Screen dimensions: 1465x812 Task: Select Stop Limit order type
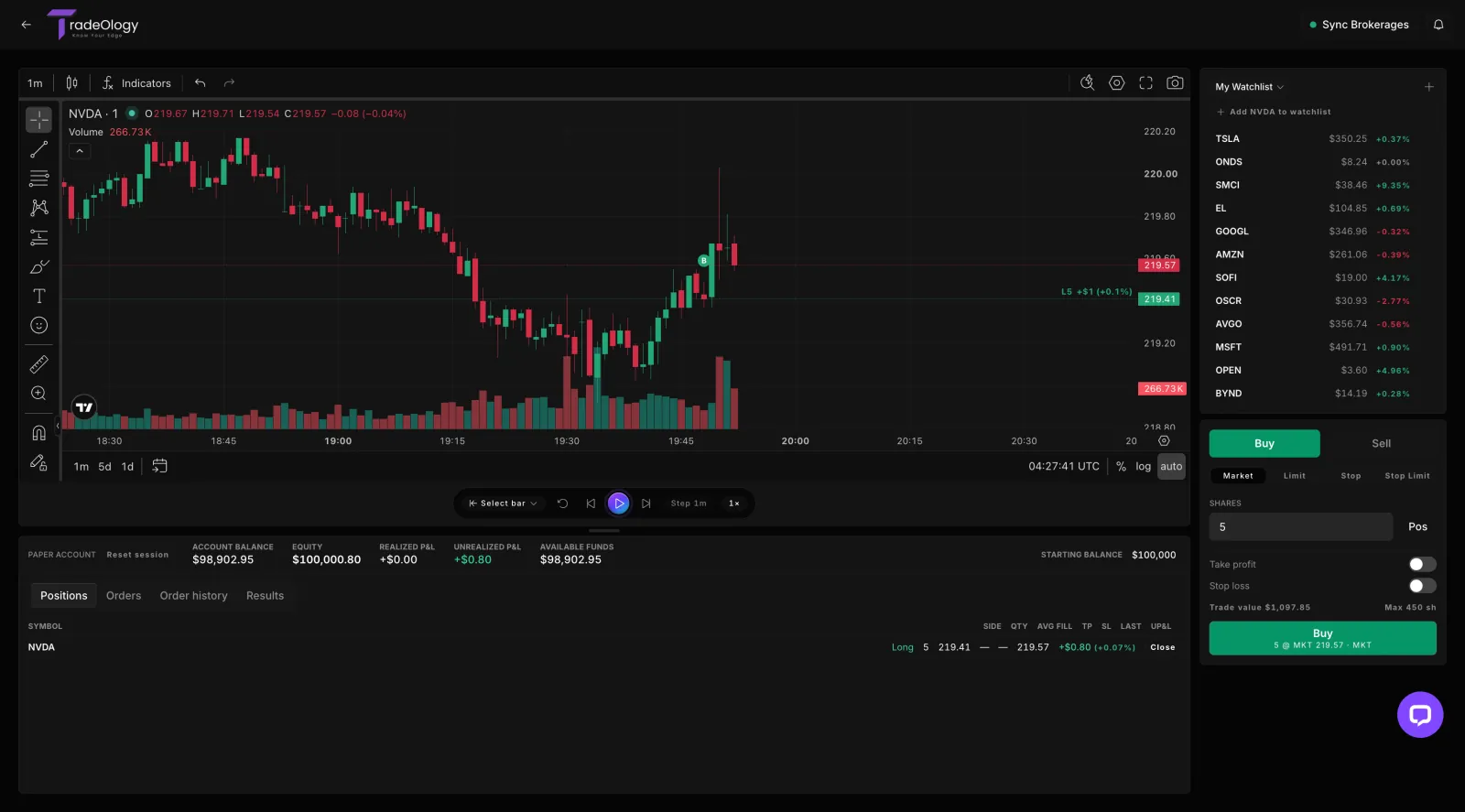1407,476
